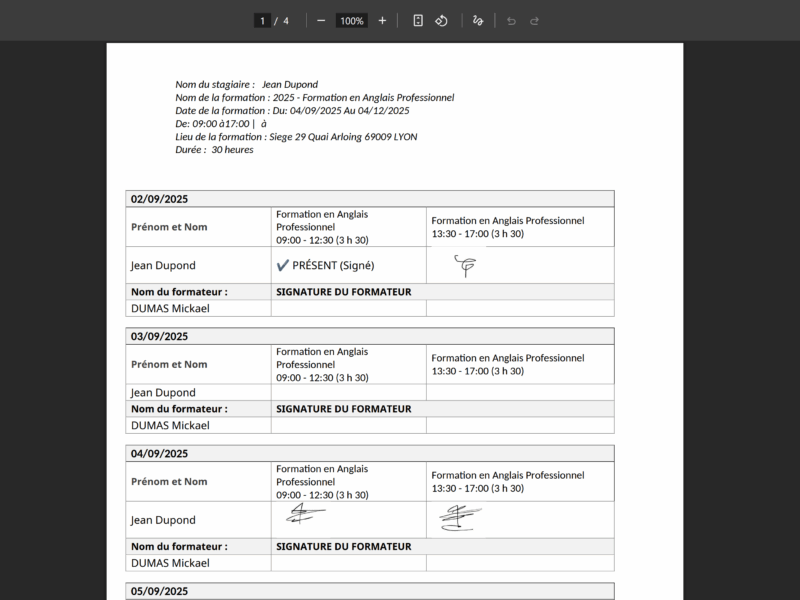Click the SIGNATURE DU FORMATEUR cell
The width and height of the screenshot is (800, 600).
click(344, 291)
